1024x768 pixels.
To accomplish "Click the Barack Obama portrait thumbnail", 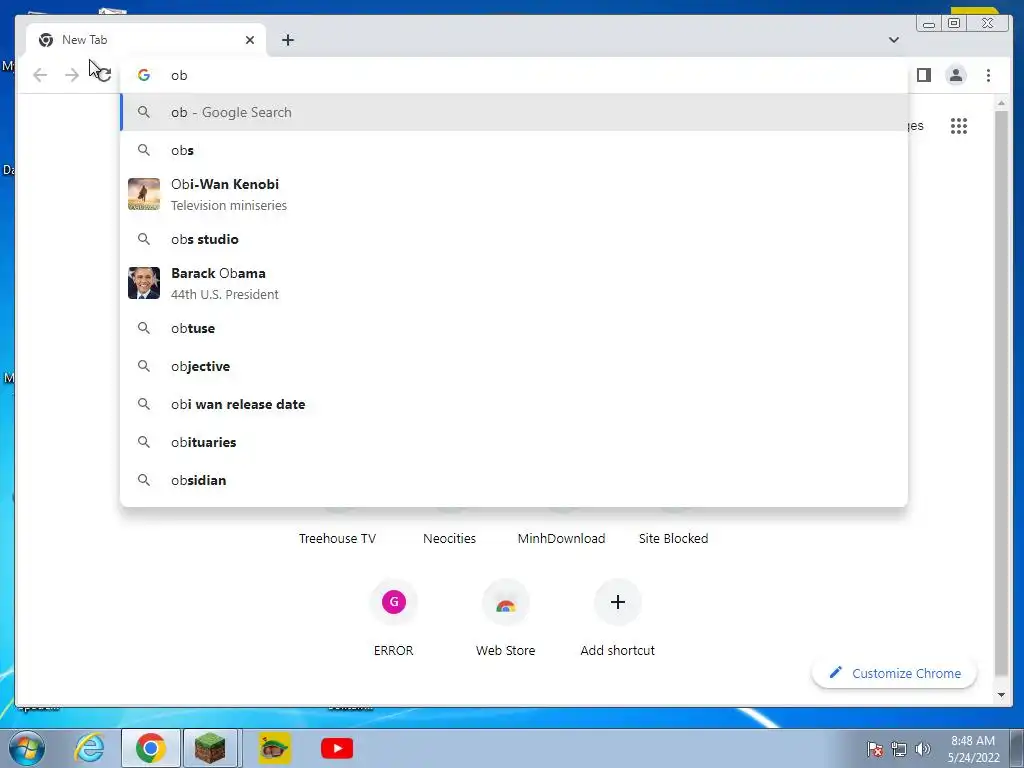I will [x=144, y=283].
